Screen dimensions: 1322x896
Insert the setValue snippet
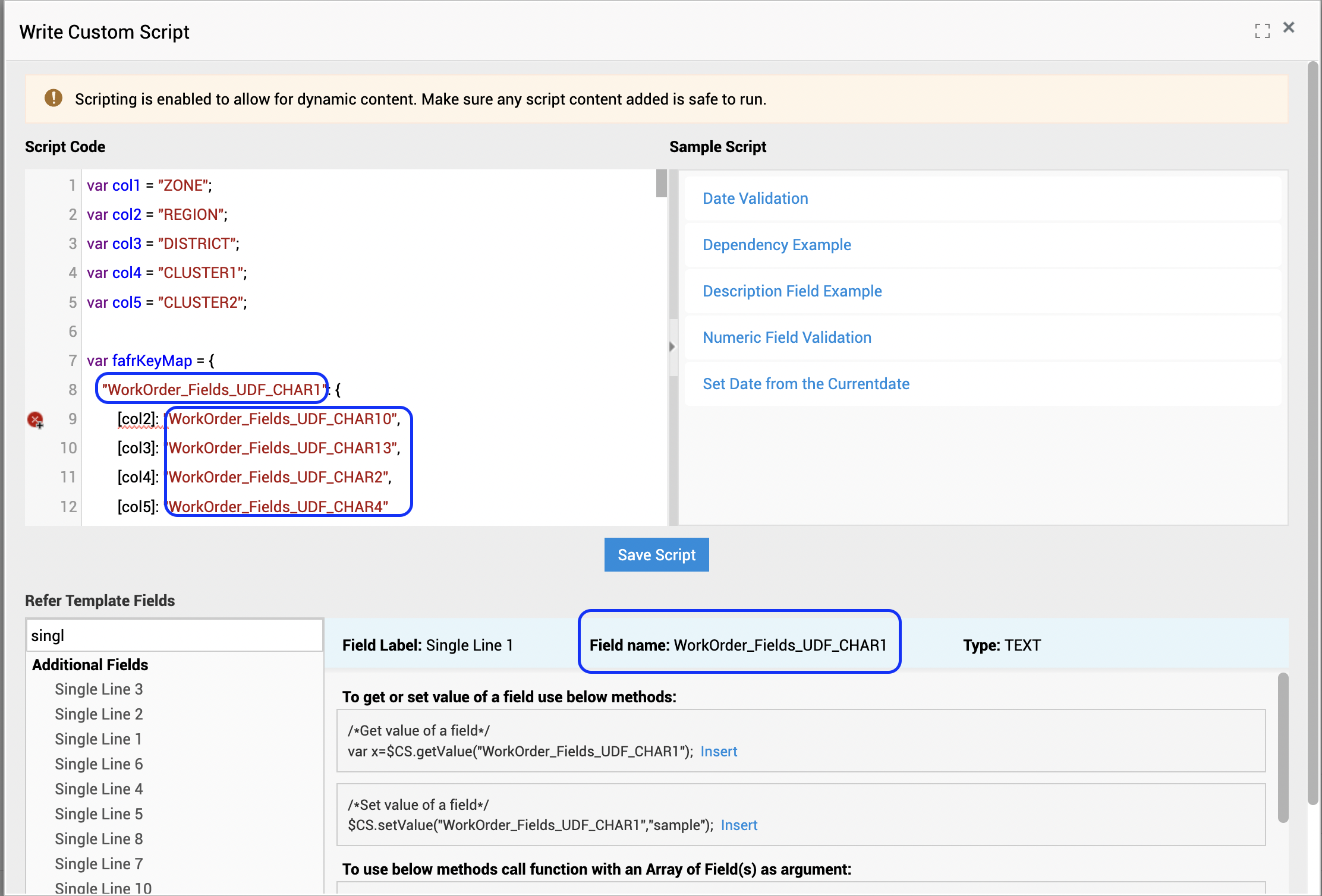click(x=739, y=825)
